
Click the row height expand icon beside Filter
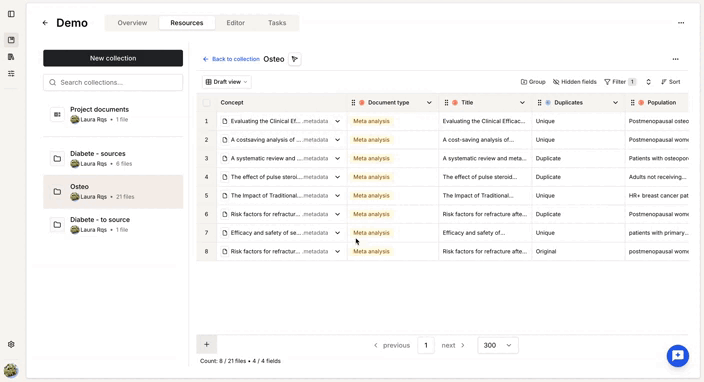pos(648,82)
